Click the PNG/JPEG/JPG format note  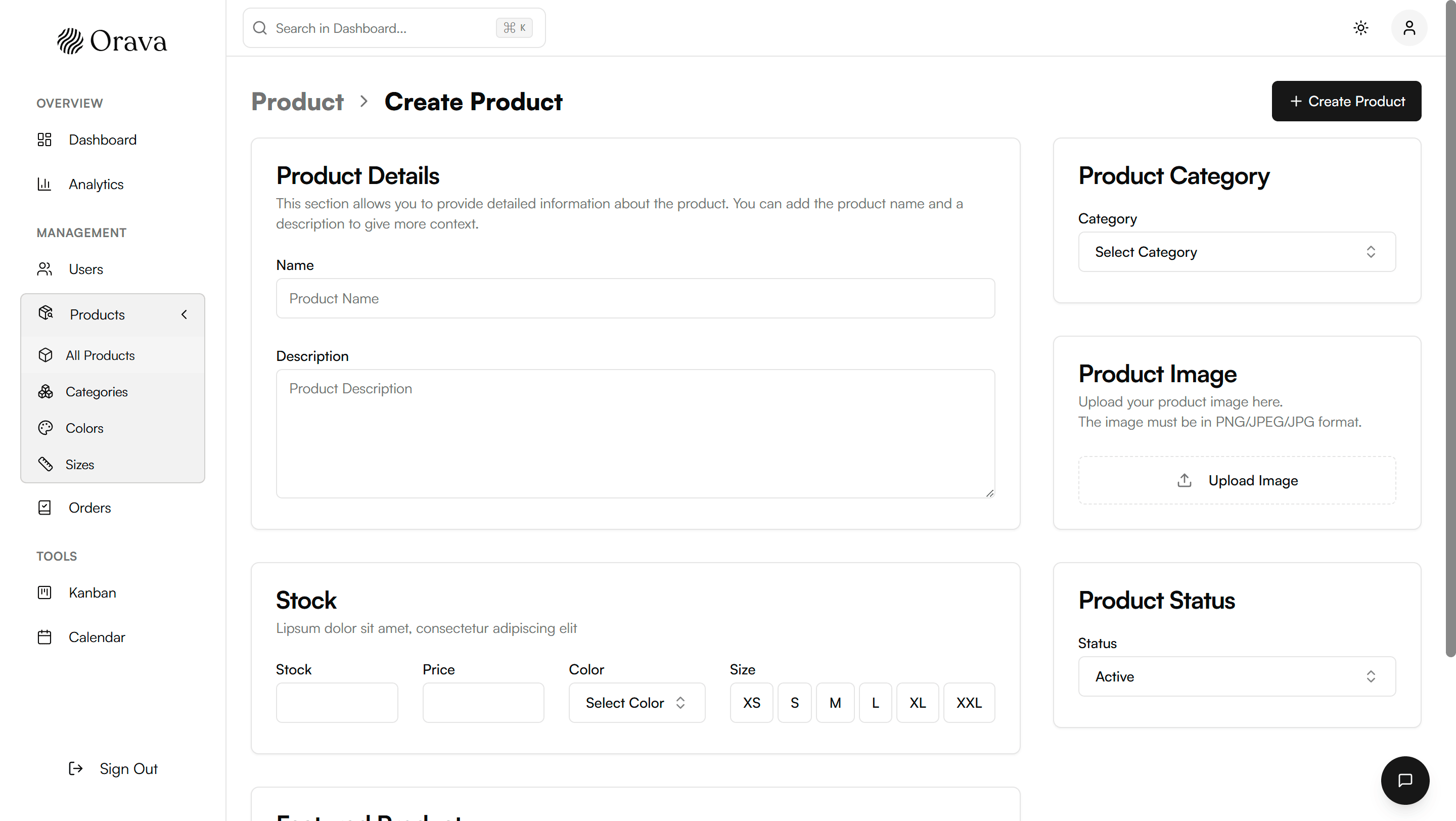[x=1220, y=422]
